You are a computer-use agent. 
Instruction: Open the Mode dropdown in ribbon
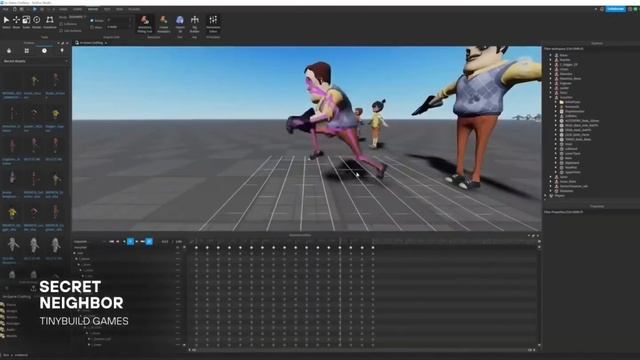(77, 17)
